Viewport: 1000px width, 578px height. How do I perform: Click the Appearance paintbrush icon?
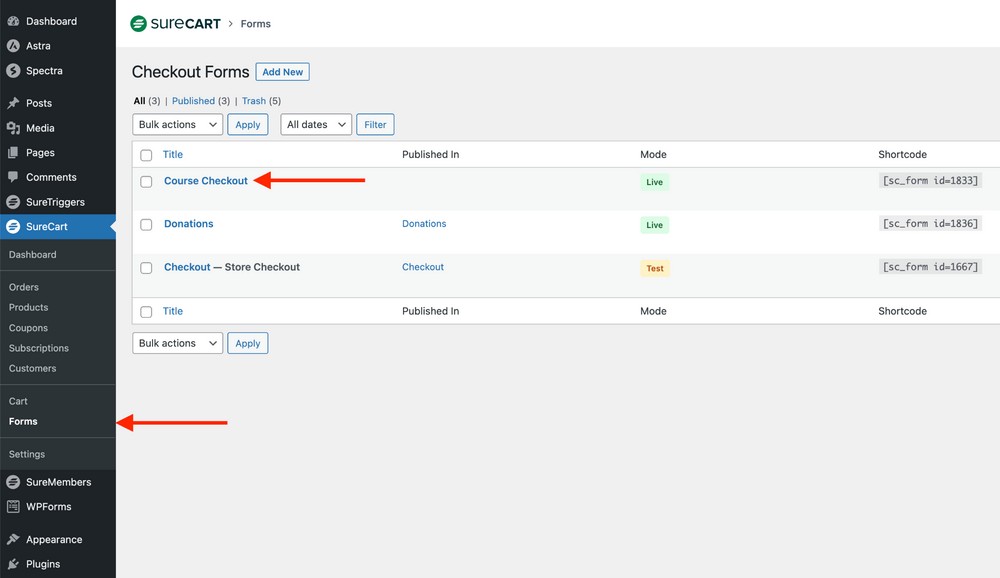point(13,539)
